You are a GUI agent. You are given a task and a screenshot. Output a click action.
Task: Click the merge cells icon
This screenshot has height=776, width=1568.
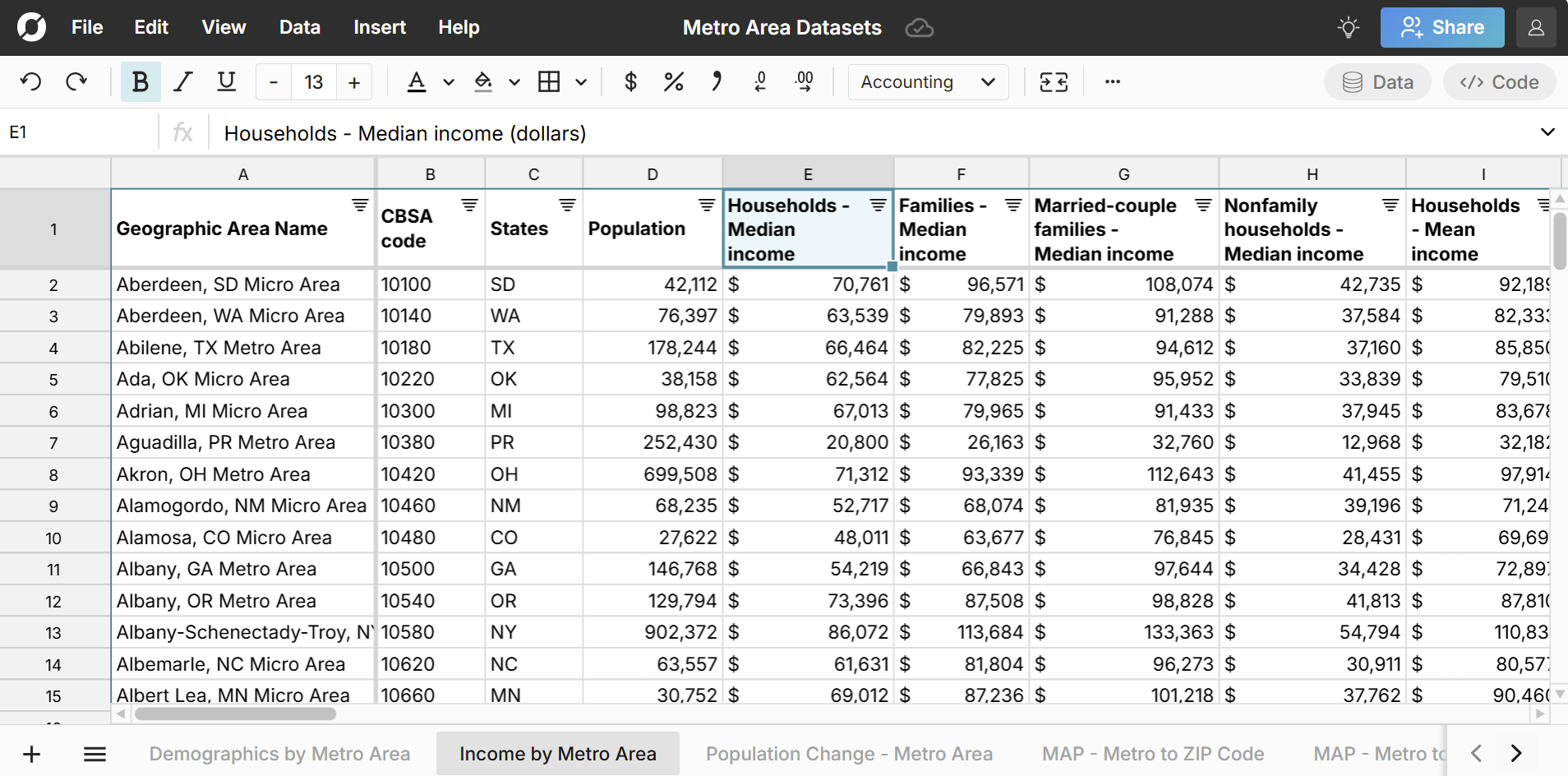(x=1054, y=82)
